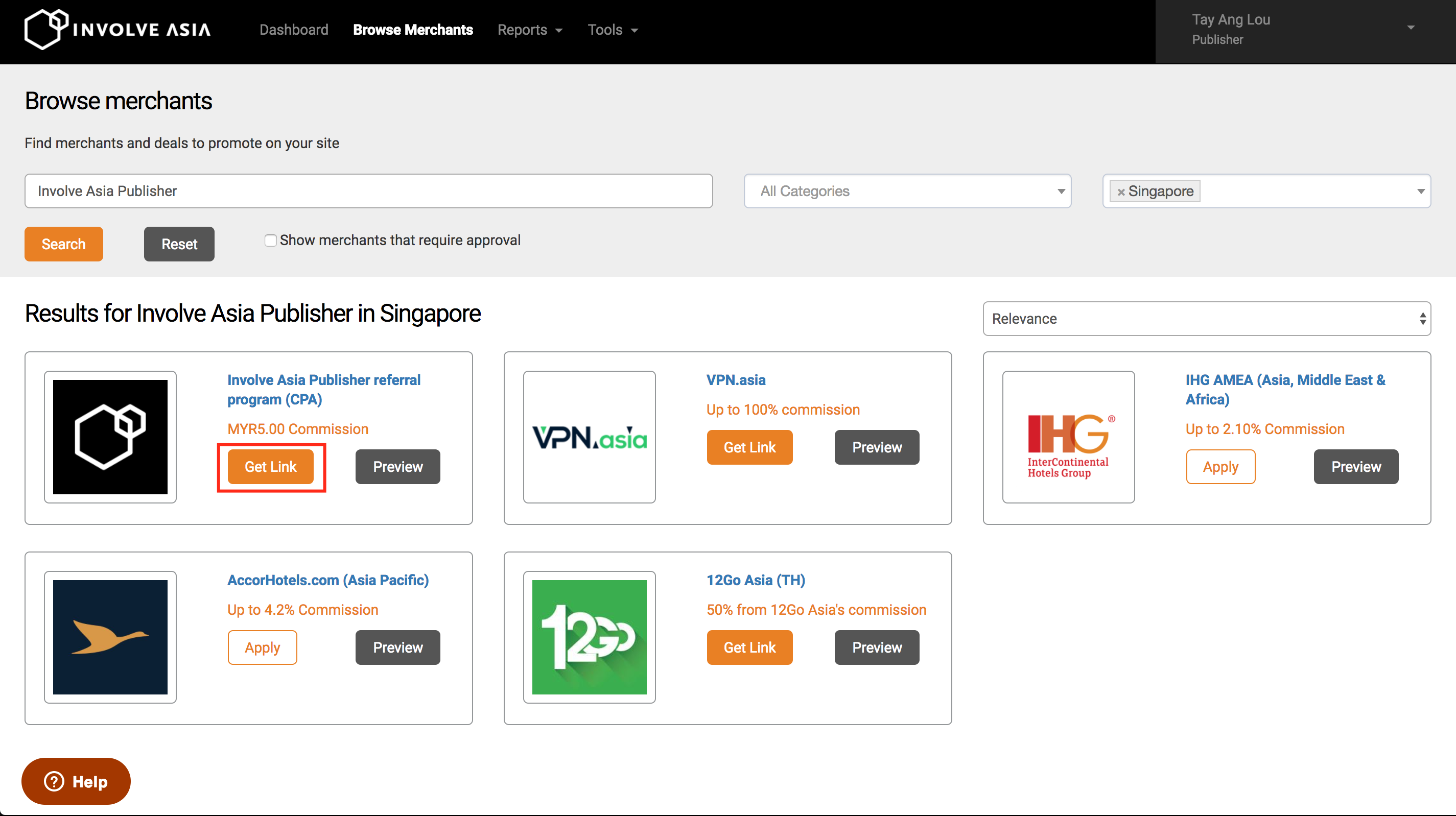Open the Dashboard page

pos(294,30)
